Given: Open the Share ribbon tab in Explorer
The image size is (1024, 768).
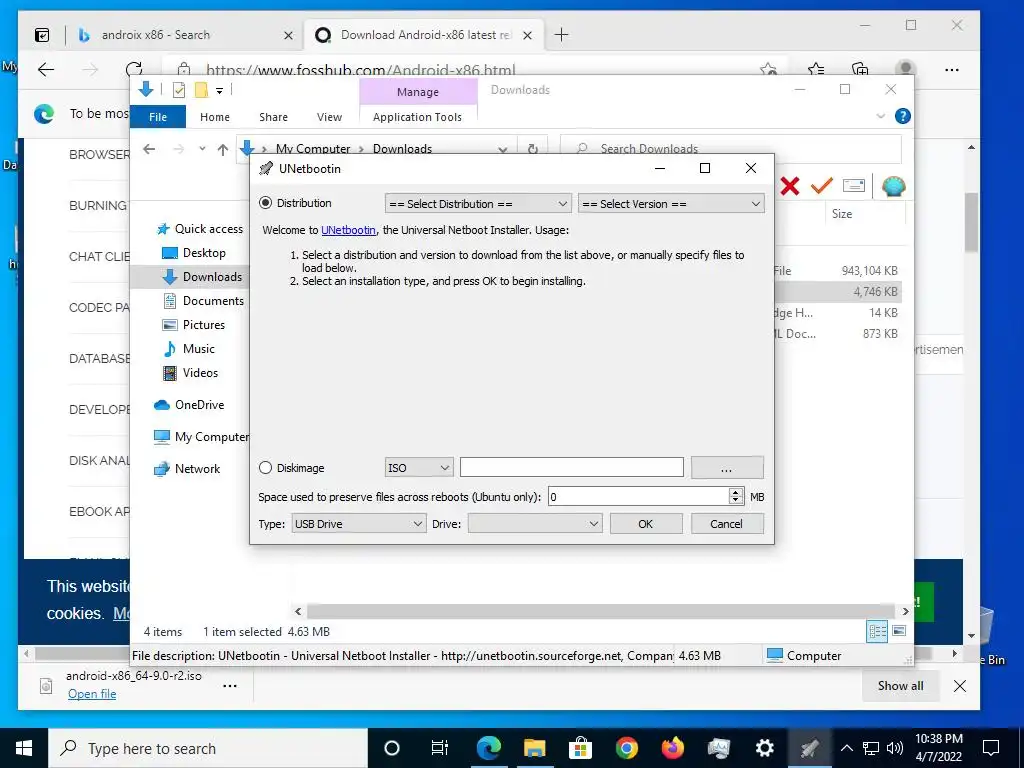Looking at the screenshot, I should tap(273, 117).
